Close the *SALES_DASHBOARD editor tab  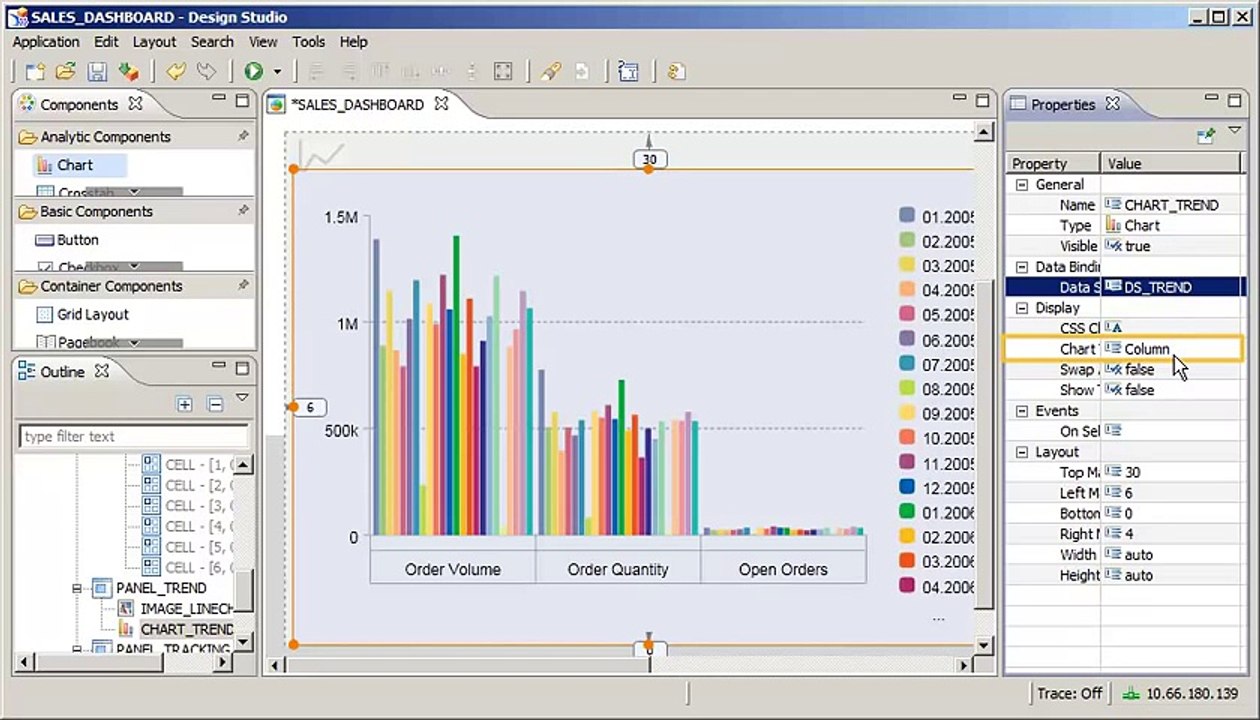pyautogui.click(x=441, y=104)
